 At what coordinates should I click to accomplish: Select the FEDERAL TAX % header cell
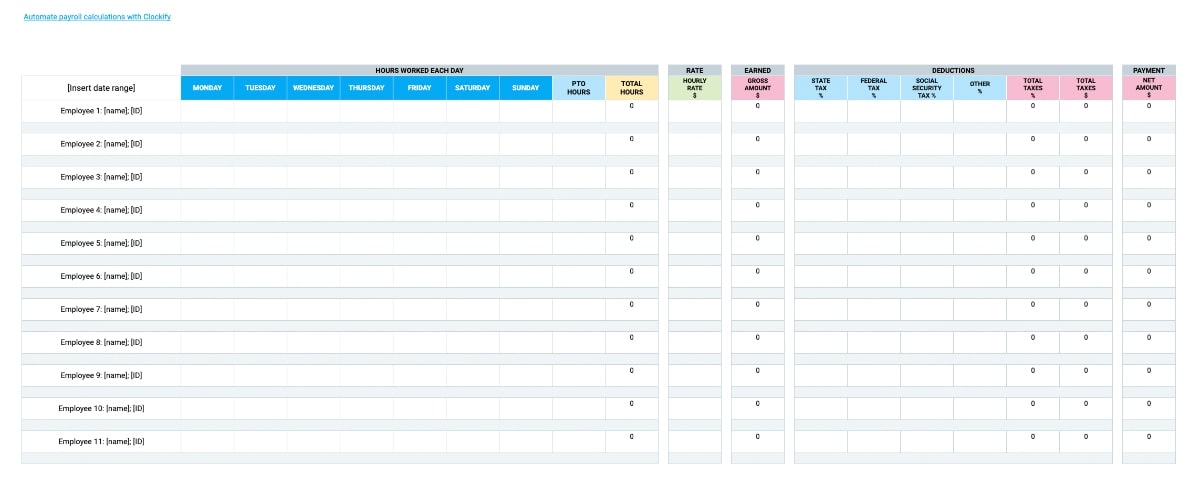point(873,88)
